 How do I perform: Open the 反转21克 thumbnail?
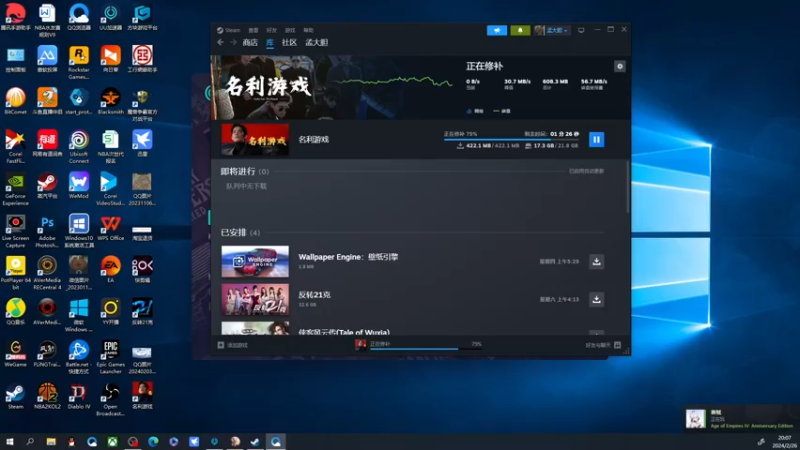pos(255,299)
